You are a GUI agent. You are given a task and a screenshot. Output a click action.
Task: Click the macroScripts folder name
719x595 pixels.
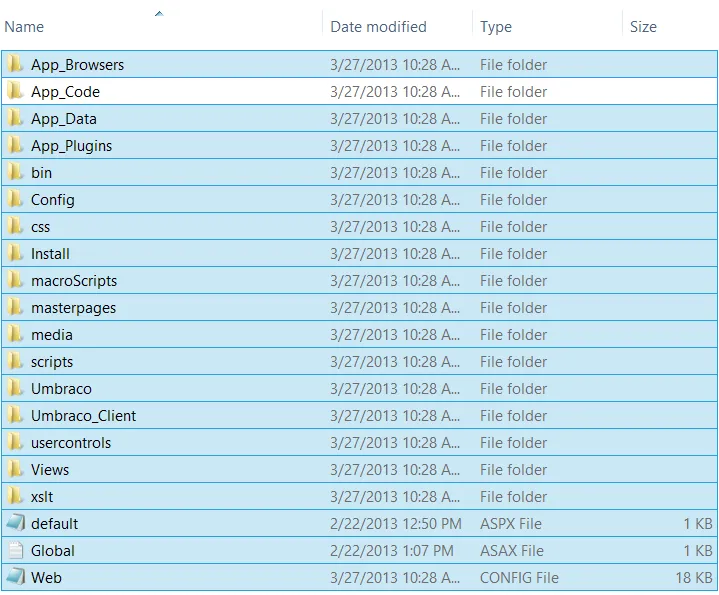pyautogui.click(x=73, y=281)
